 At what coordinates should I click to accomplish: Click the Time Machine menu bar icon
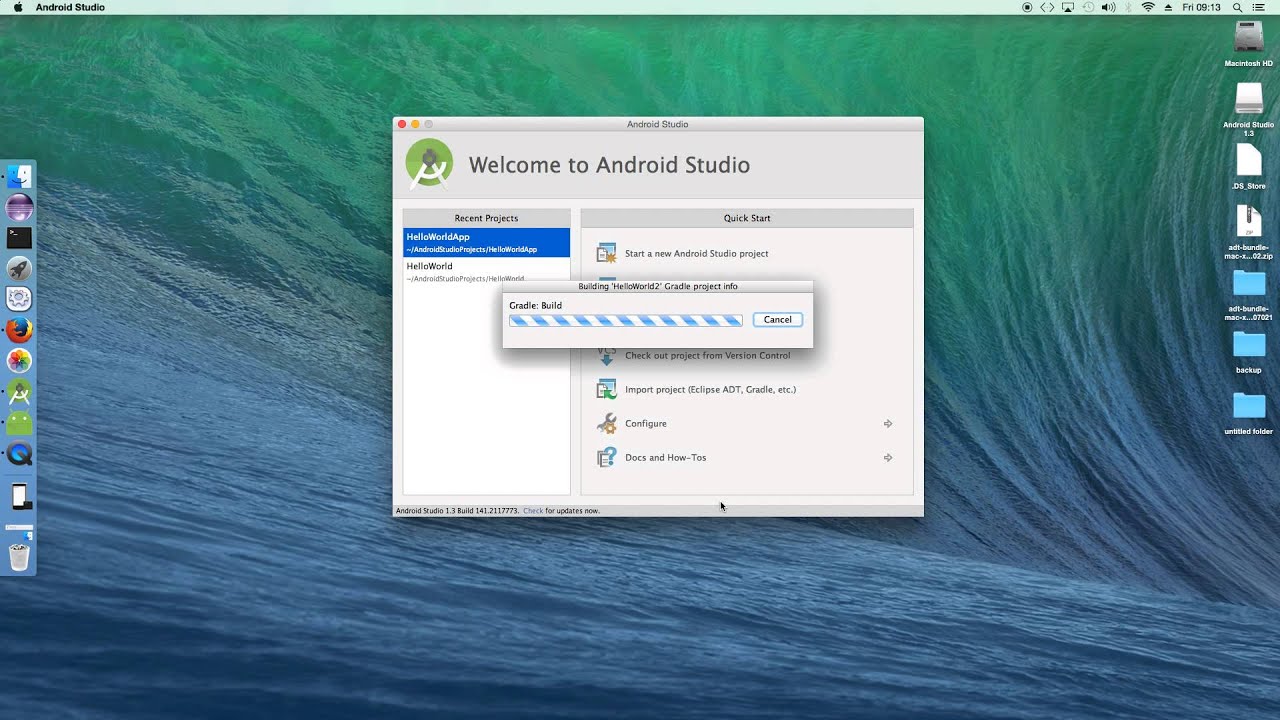click(x=1088, y=7)
